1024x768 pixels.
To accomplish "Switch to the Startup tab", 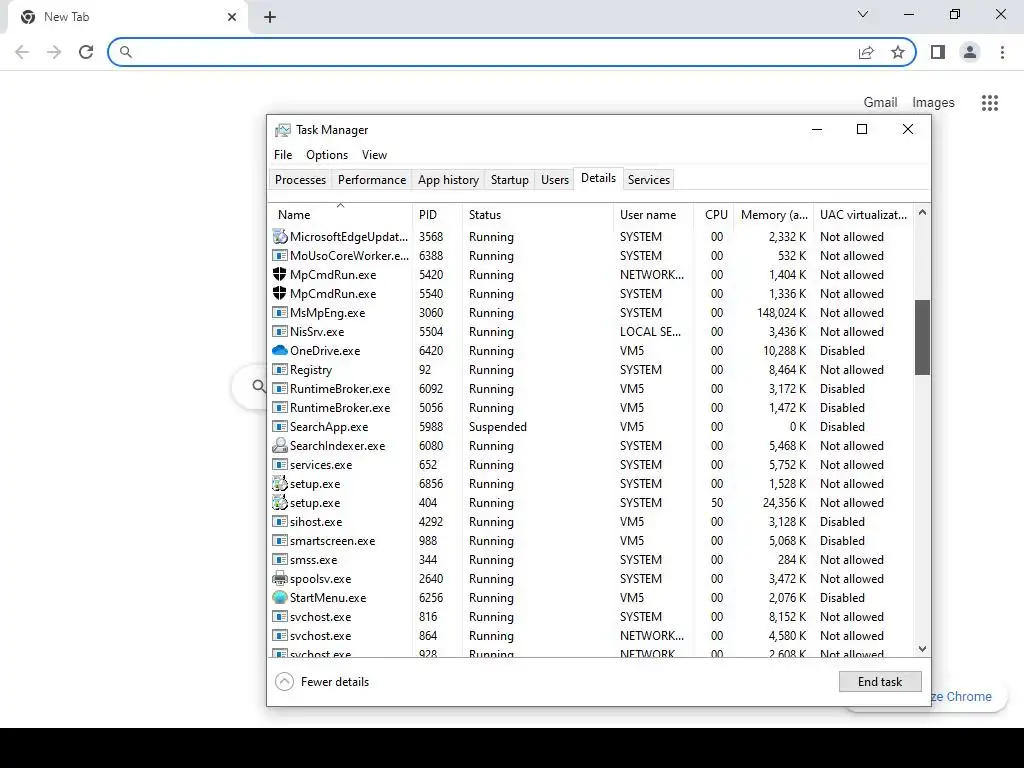I will point(509,180).
